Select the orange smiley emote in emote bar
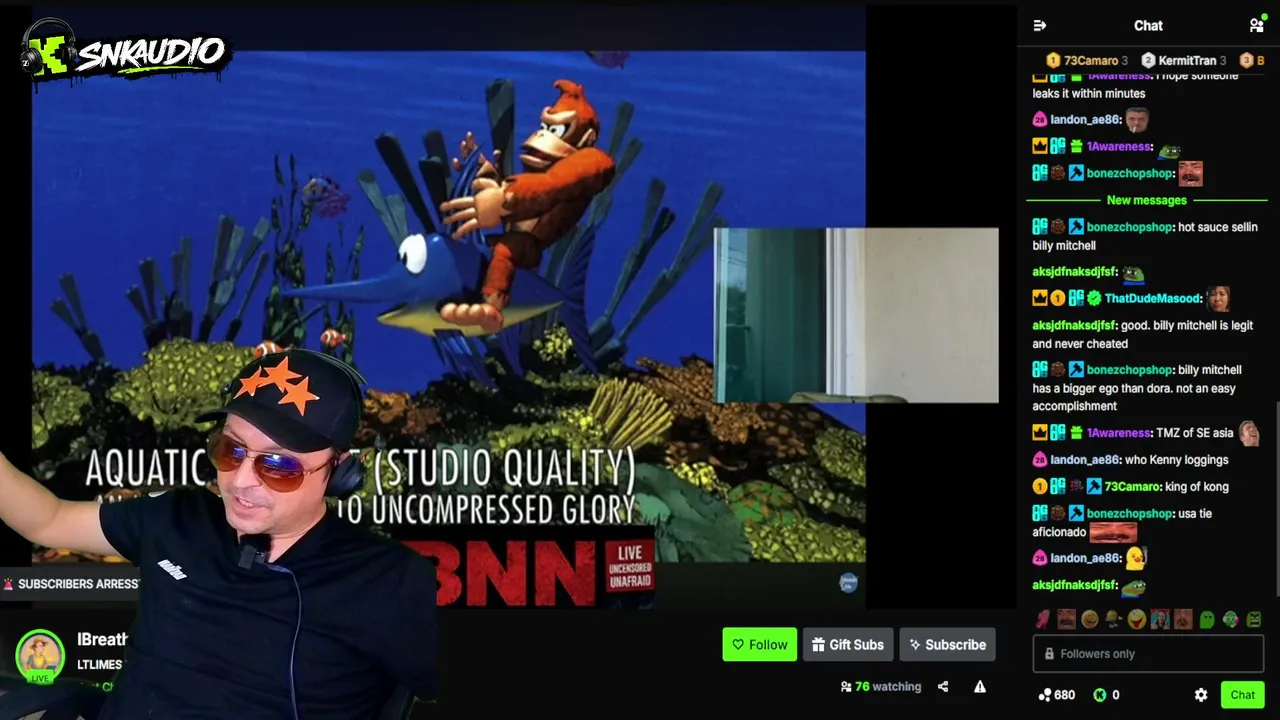The image size is (1280, 720). (1090, 620)
